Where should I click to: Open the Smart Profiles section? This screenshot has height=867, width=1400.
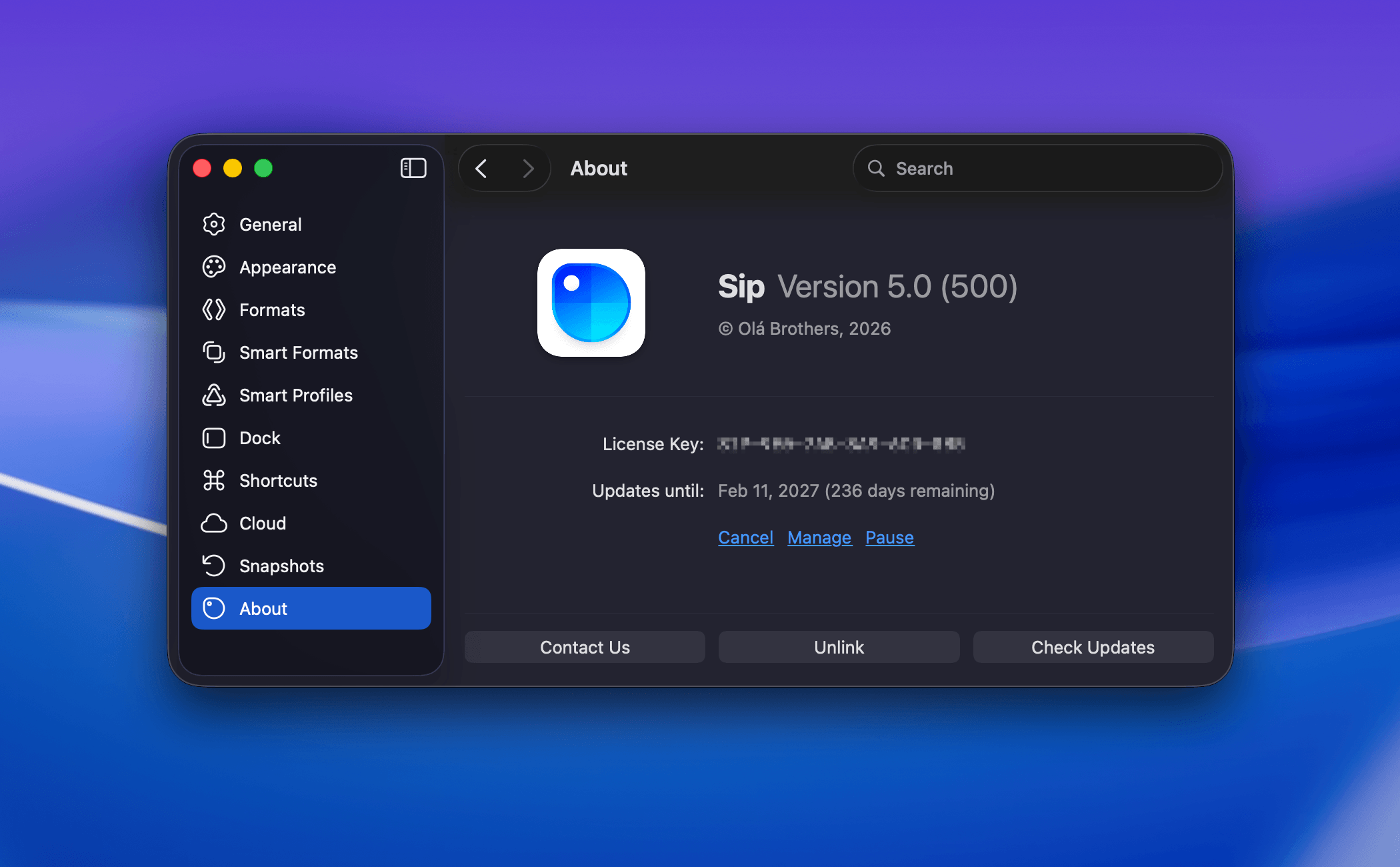pos(311,395)
